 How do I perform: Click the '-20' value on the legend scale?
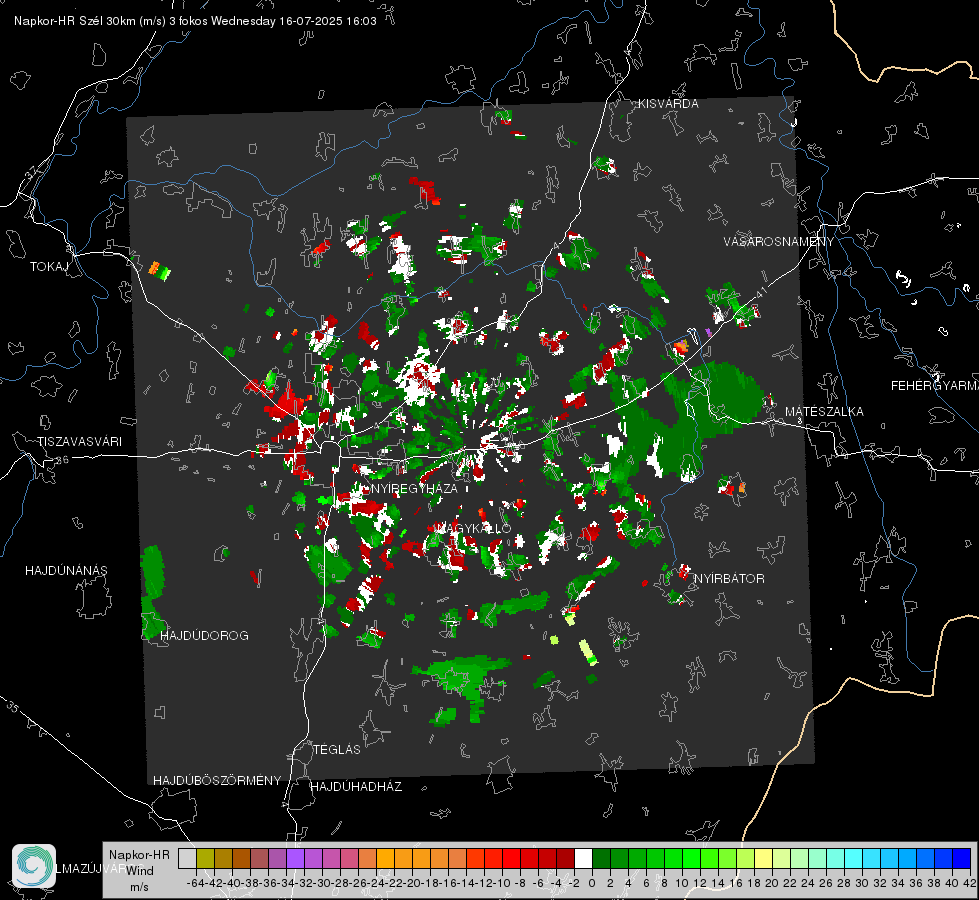pyautogui.click(x=412, y=883)
